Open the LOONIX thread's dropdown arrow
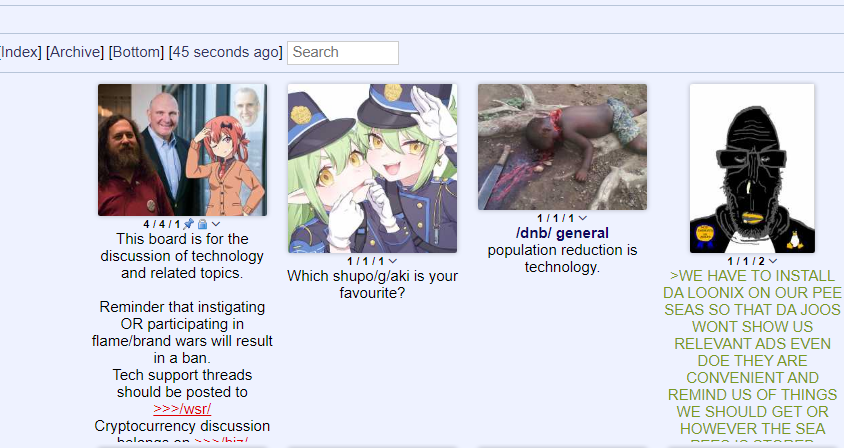This screenshot has width=844, height=448. click(773, 261)
